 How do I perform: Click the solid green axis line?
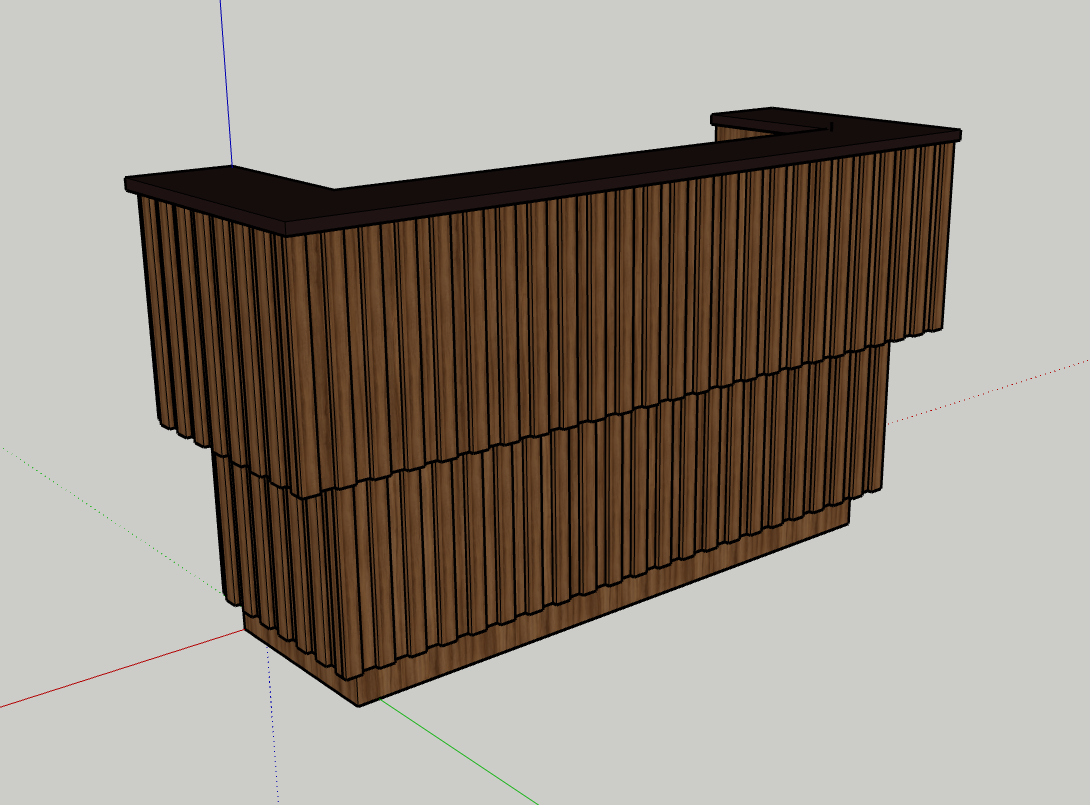click(460, 752)
